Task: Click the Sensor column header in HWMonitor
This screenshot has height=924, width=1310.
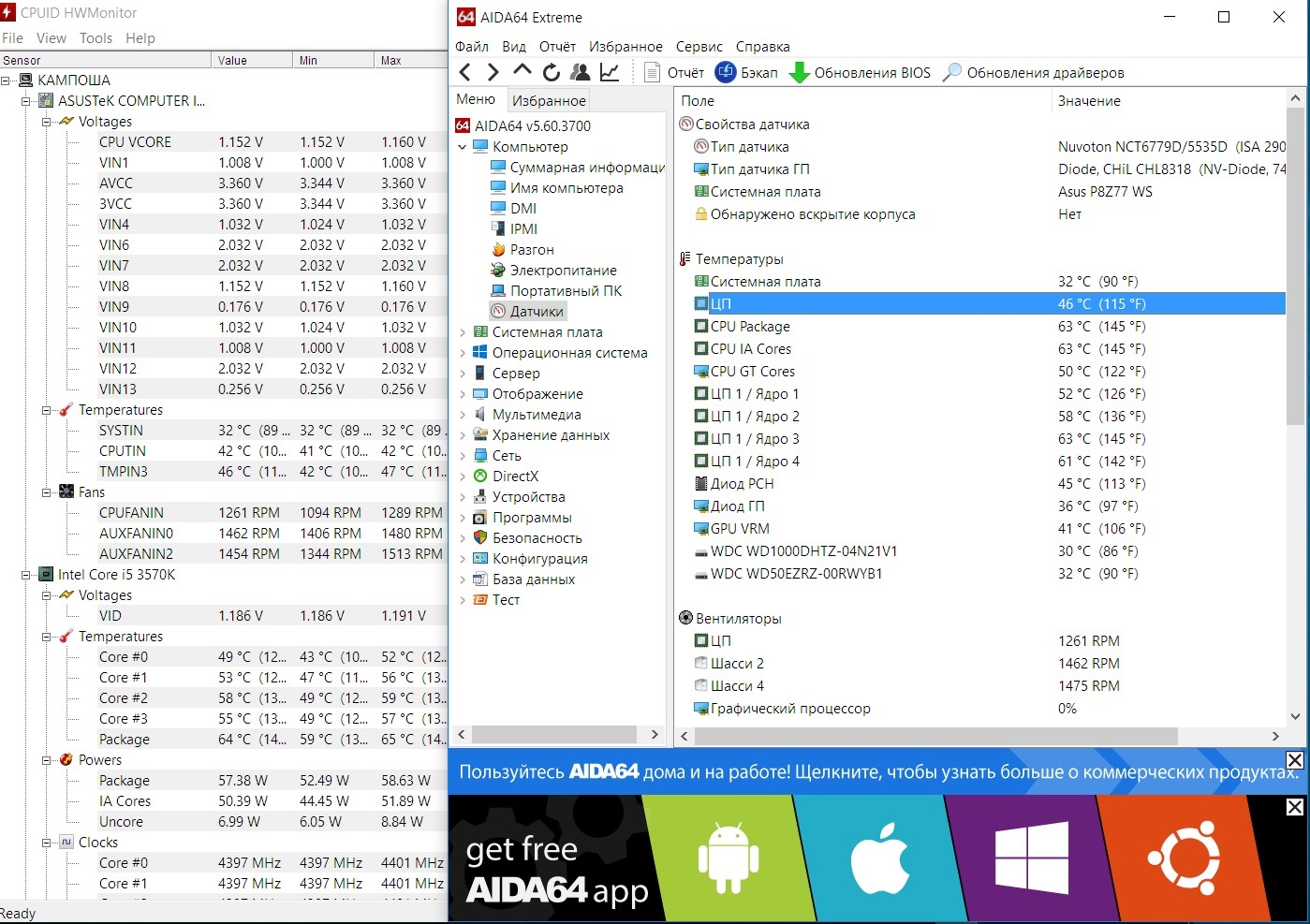Action: 106,60
